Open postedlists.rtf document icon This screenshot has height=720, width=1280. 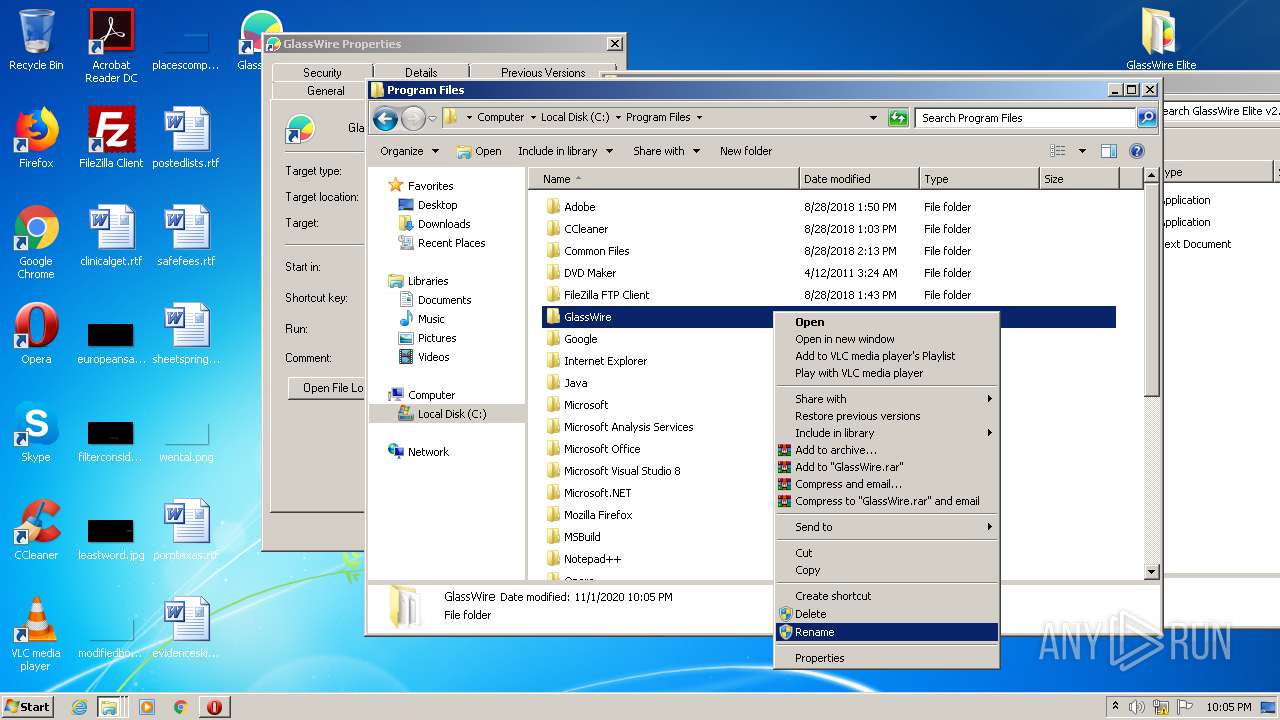click(x=186, y=138)
